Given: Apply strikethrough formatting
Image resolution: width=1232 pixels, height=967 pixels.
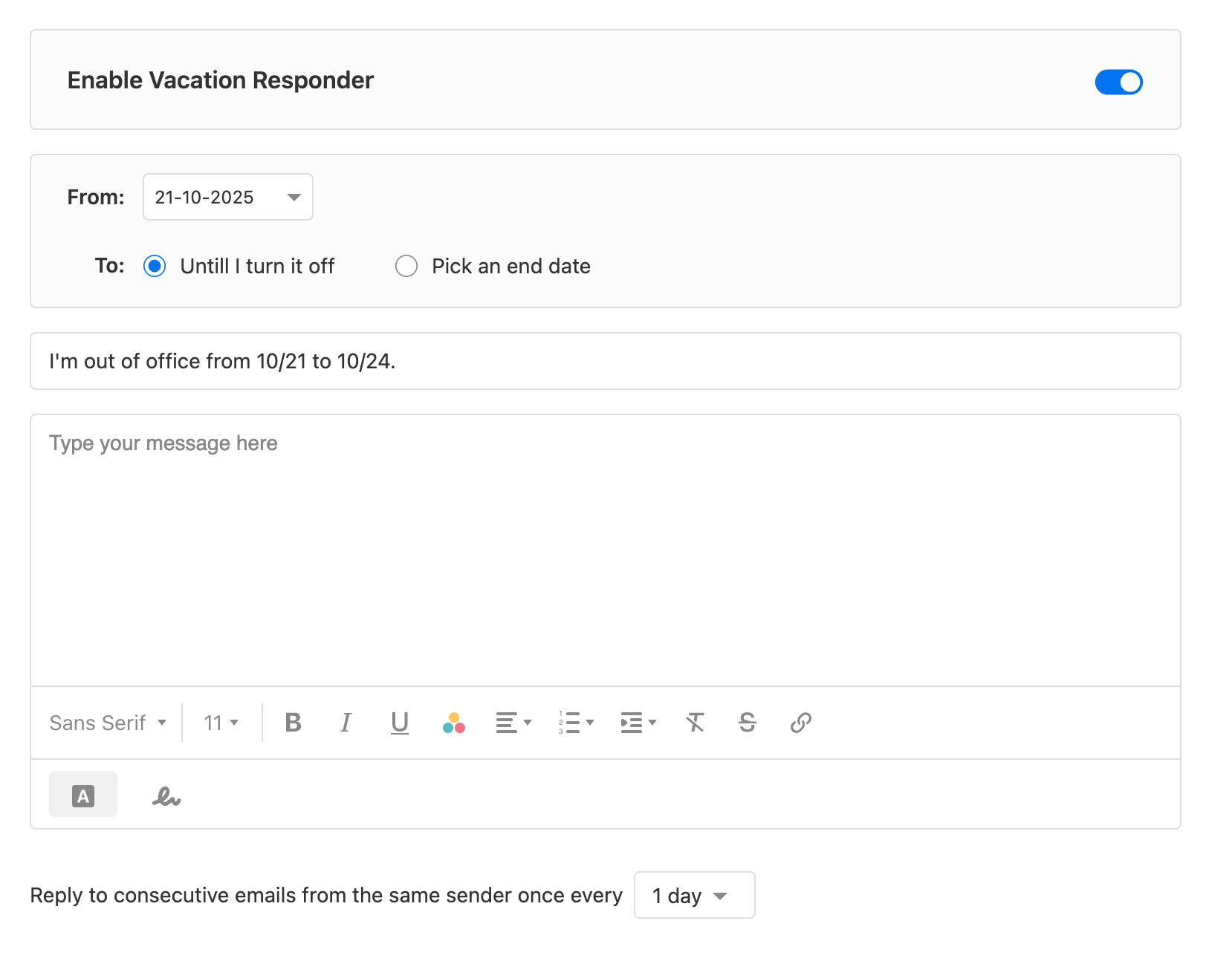Looking at the screenshot, I should 748,722.
